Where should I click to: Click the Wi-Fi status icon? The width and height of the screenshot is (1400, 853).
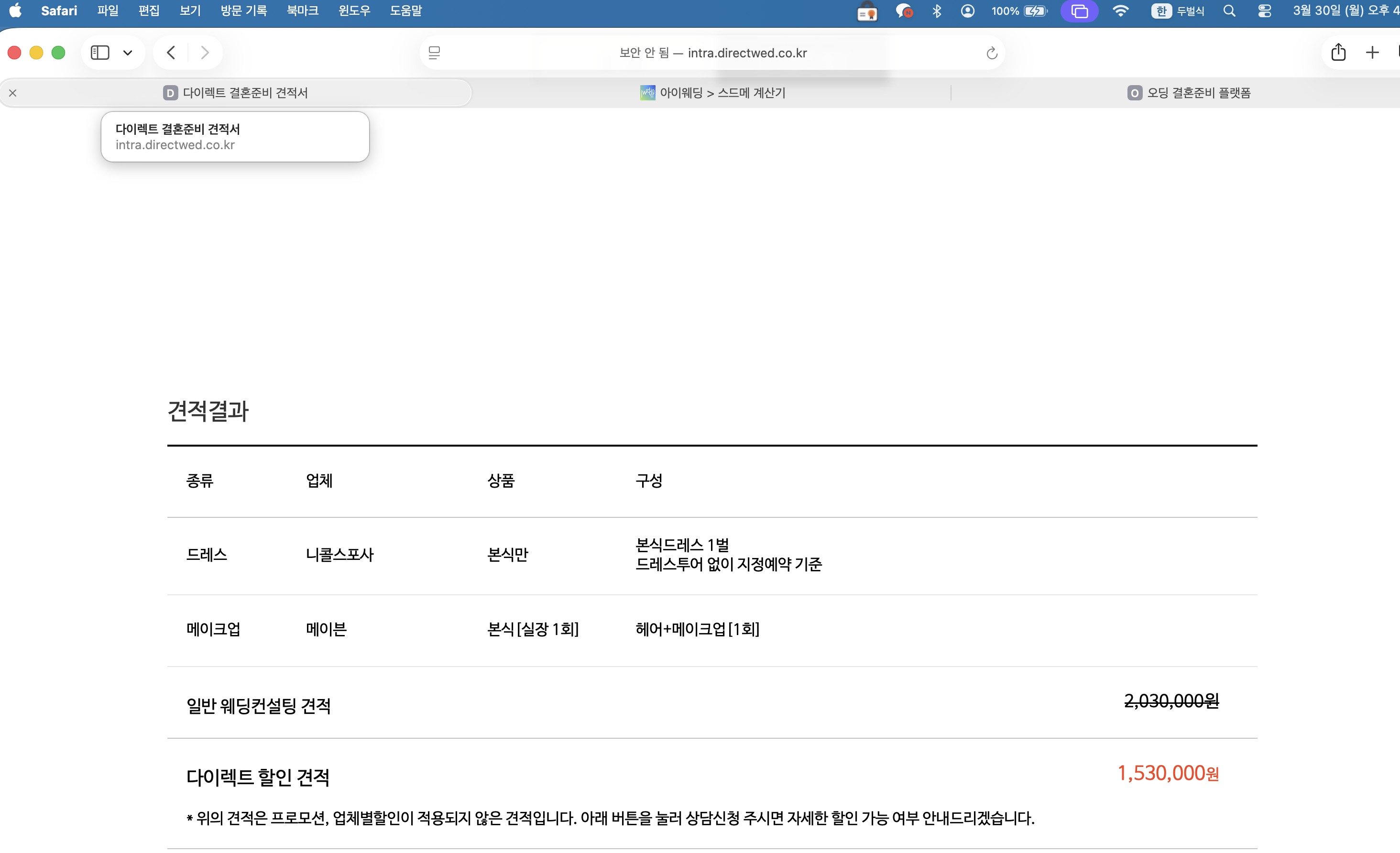point(1121,11)
